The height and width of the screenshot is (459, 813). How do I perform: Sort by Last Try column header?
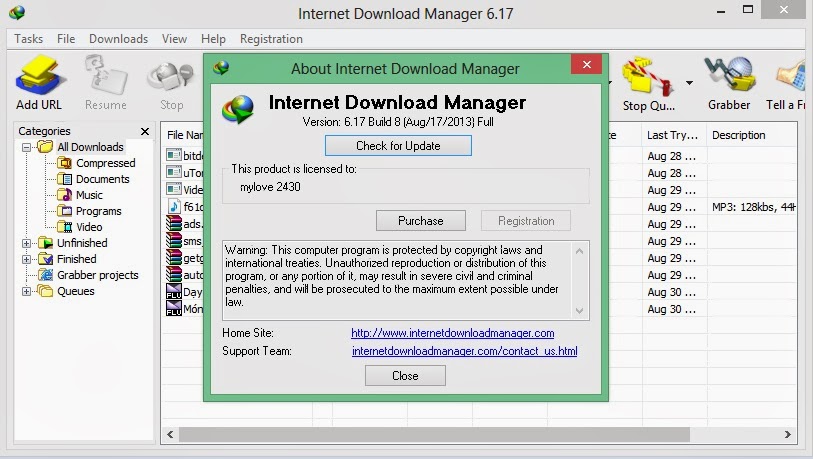pyautogui.click(x=672, y=135)
